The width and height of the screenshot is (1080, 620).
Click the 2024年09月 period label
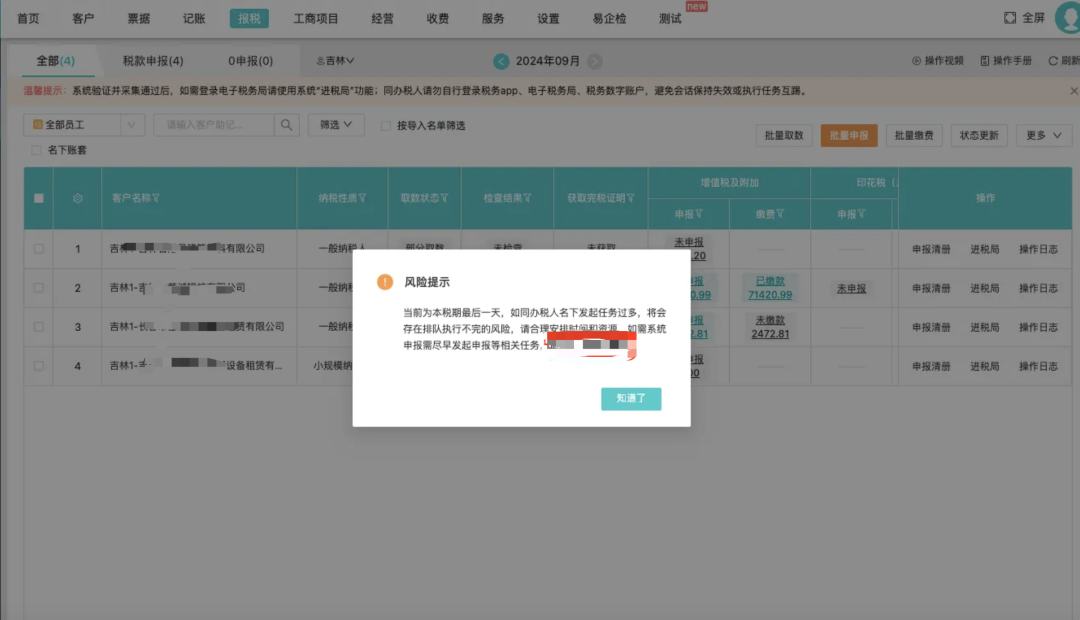pos(548,61)
